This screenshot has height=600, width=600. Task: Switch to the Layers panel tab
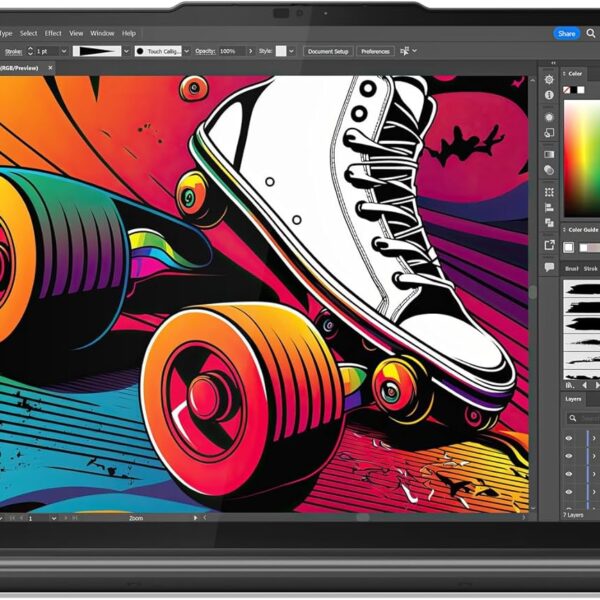pyautogui.click(x=573, y=399)
